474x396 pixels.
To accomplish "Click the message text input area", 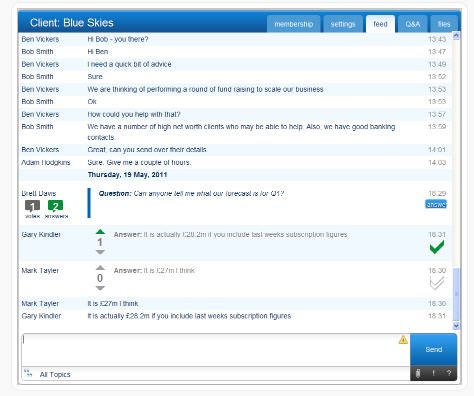I will pos(216,350).
